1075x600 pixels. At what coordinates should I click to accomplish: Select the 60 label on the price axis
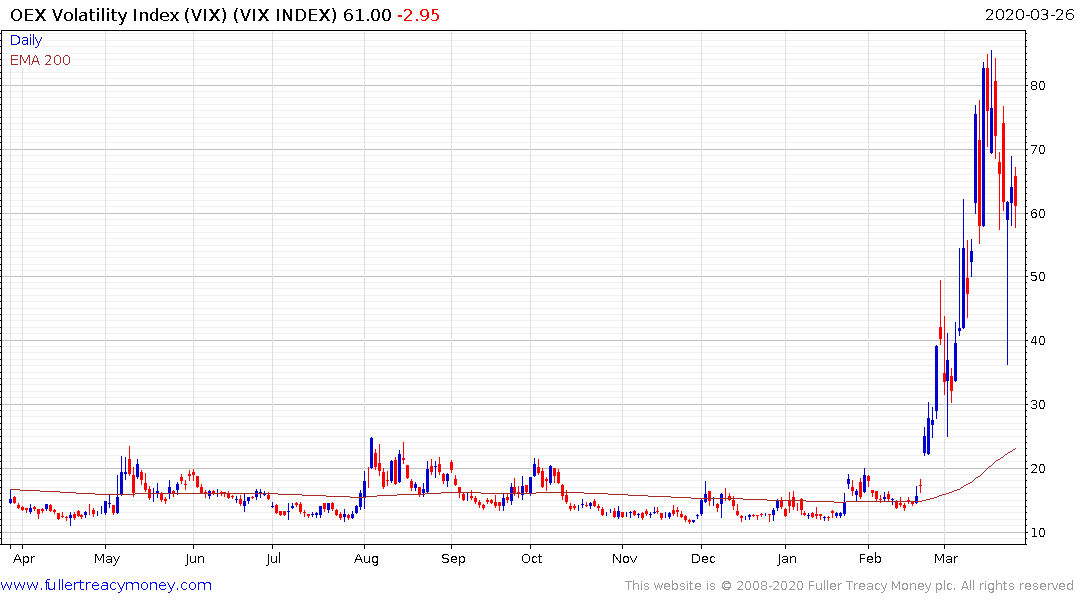pos(1037,213)
